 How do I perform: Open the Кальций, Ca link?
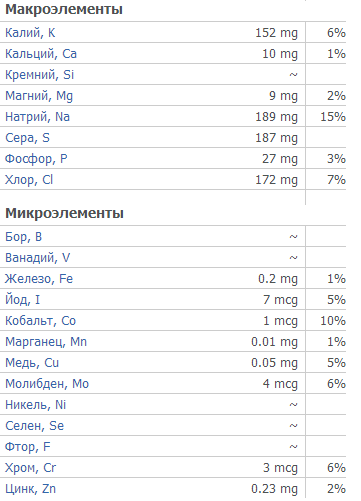pos(41,54)
